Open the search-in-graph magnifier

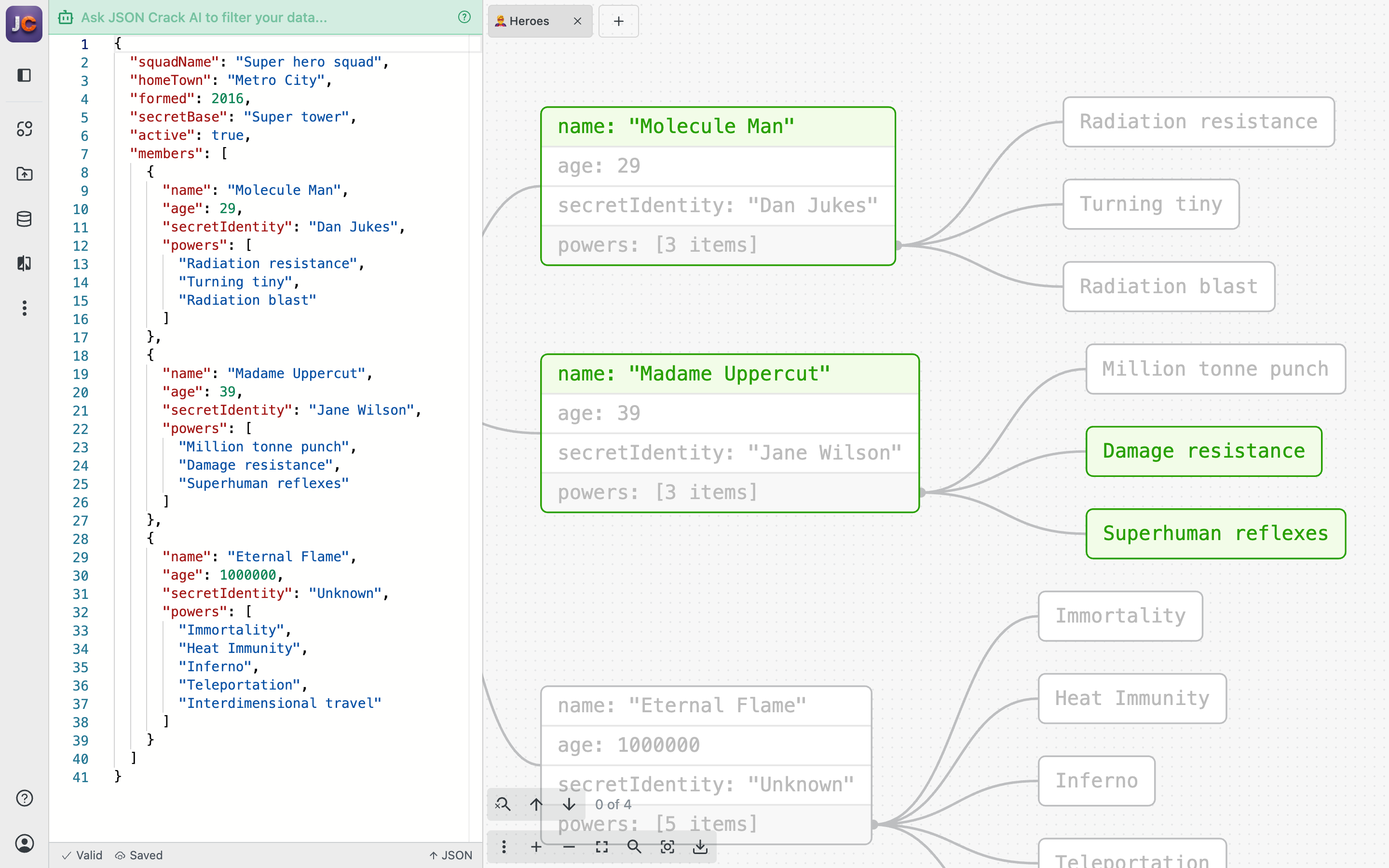(x=635, y=846)
